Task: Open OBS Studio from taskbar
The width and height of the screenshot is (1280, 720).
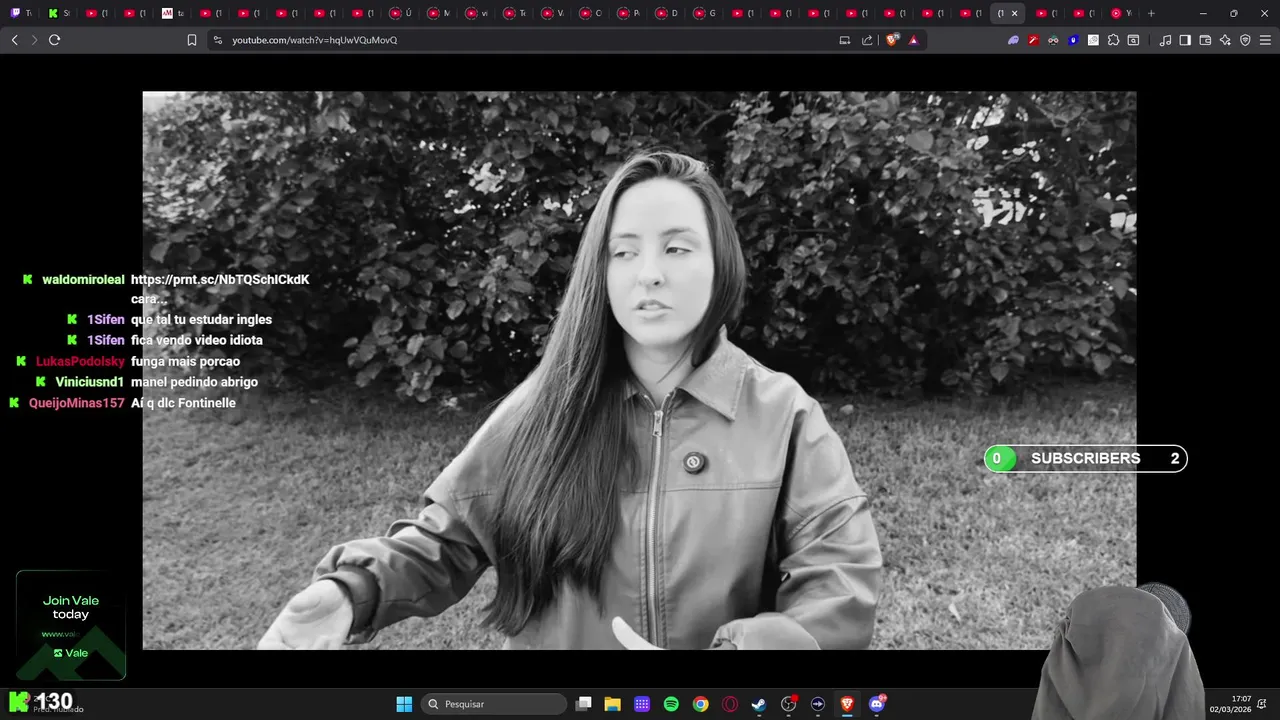Action: [x=789, y=704]
